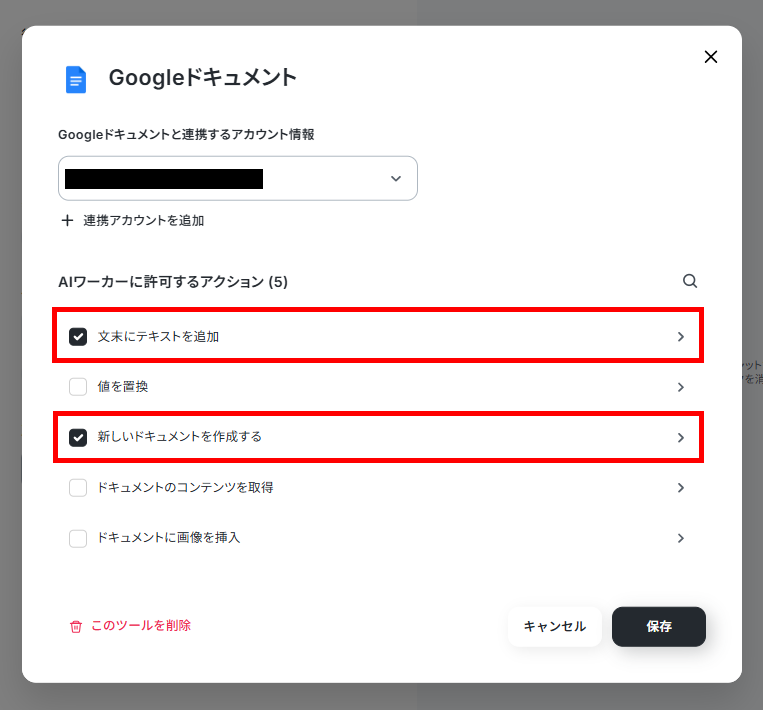Image resolution: width=763 pixels, height=710 pixels.
Task: Click 連携アカウントを追加 link text
Action: 144,220
